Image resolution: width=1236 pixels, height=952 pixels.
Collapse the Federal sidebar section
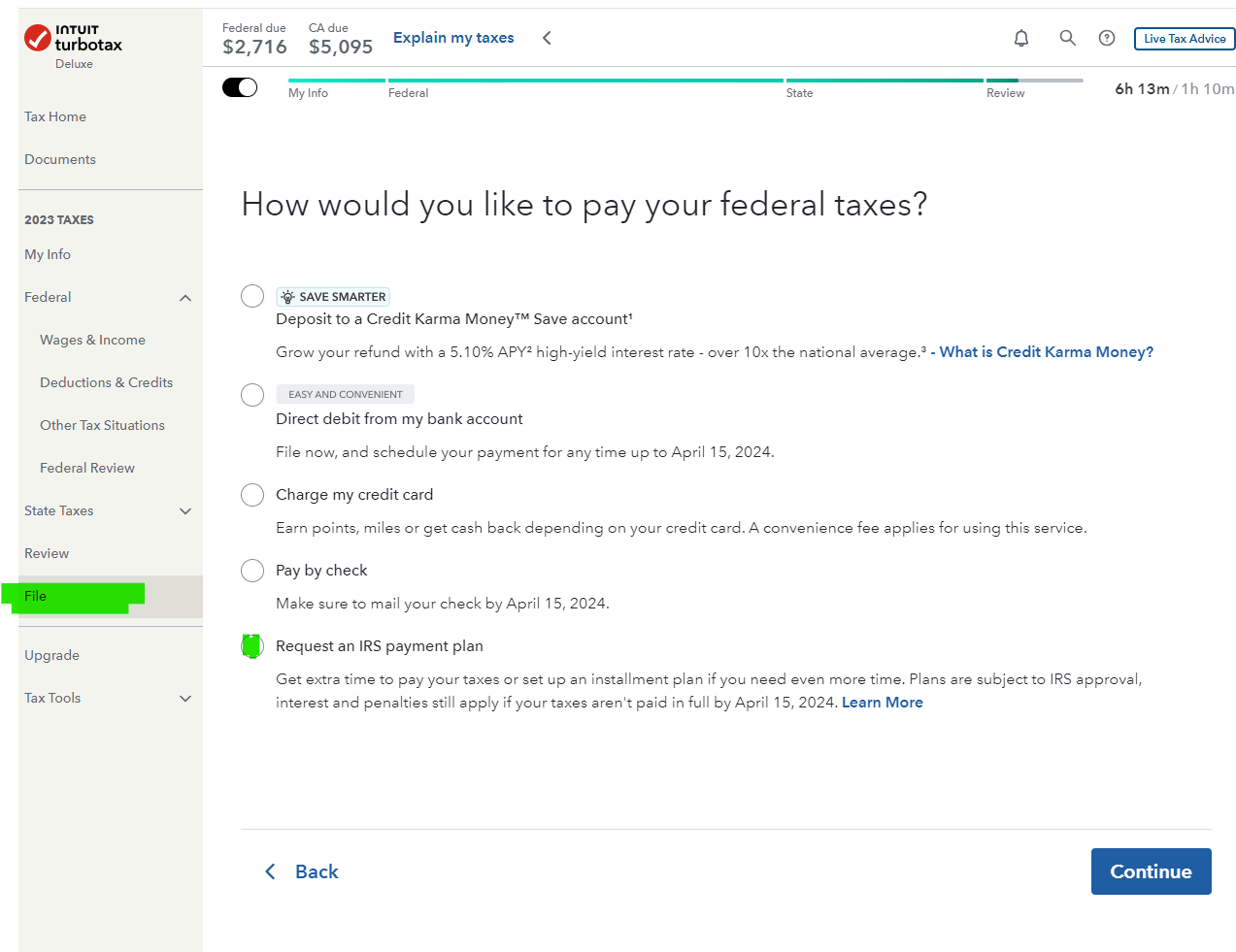tap(185, 298)
